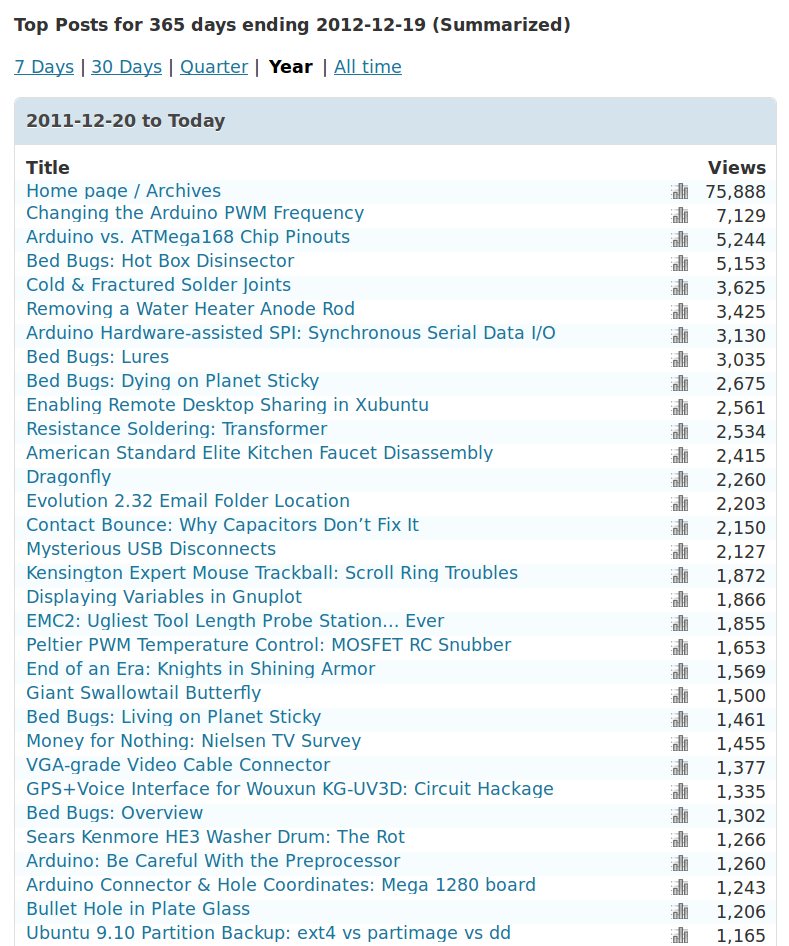This screenshot has height=946, width=789.
Task: Open stats icon for Bed Bugs: Hot Box Disinsector
Action: [680, 263]
